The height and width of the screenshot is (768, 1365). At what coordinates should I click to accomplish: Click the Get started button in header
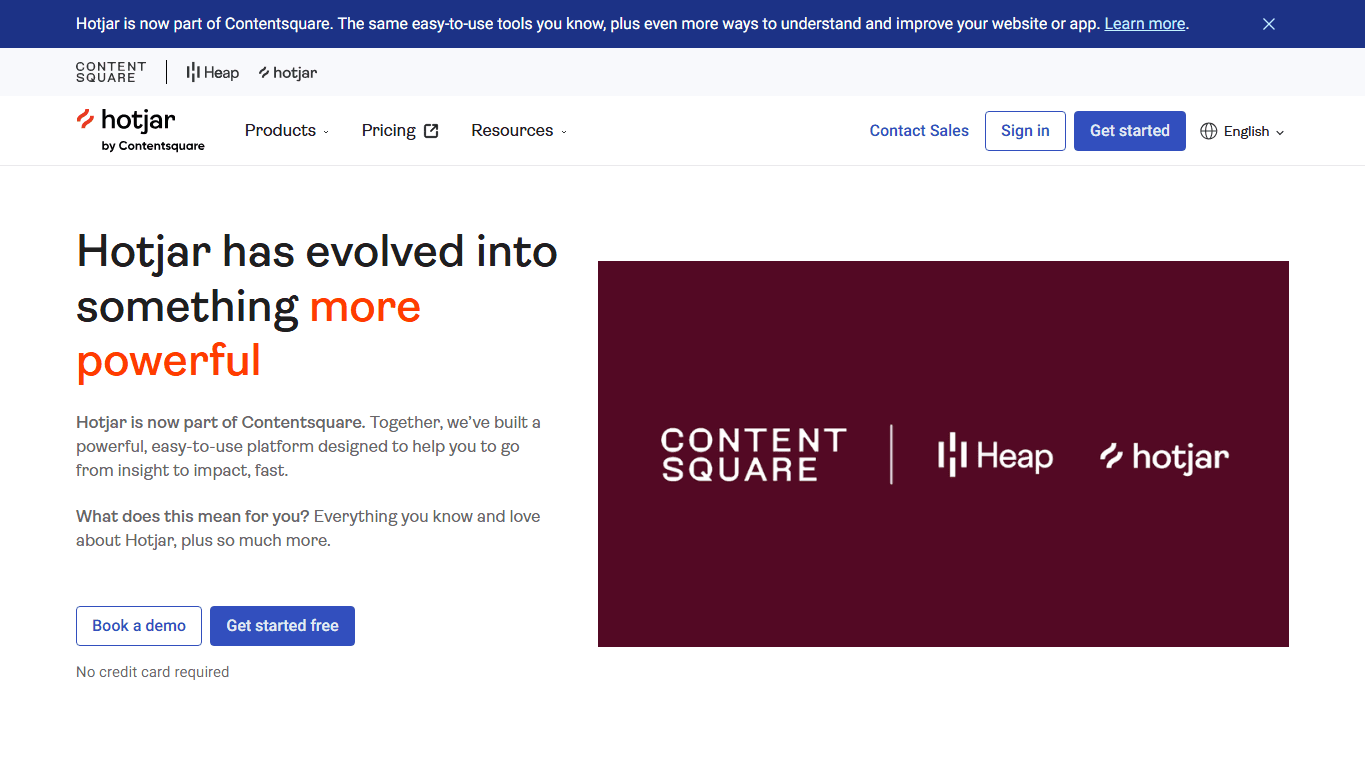click(x=1130, y=131)
